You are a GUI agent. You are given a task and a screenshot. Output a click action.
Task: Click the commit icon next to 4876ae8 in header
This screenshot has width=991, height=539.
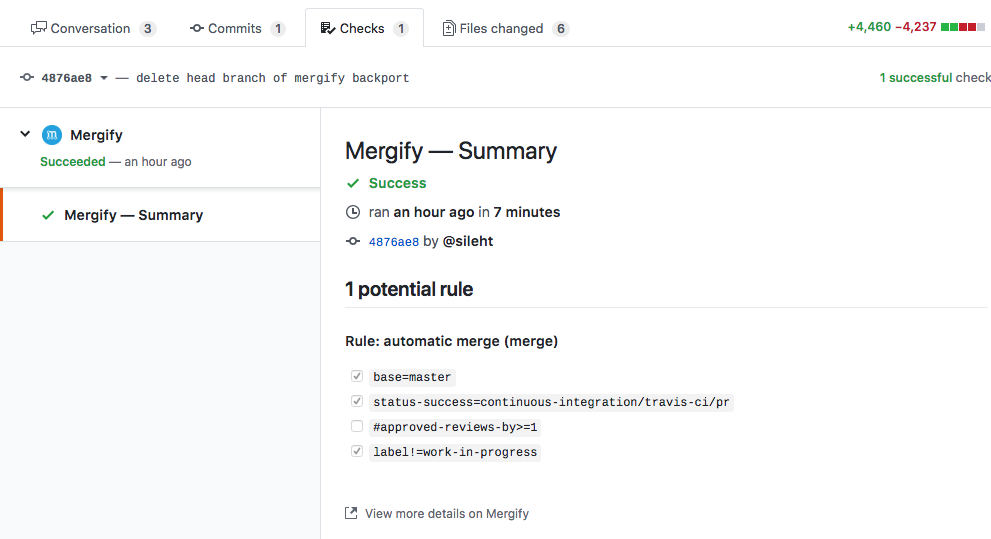click(x=27, y=77)
